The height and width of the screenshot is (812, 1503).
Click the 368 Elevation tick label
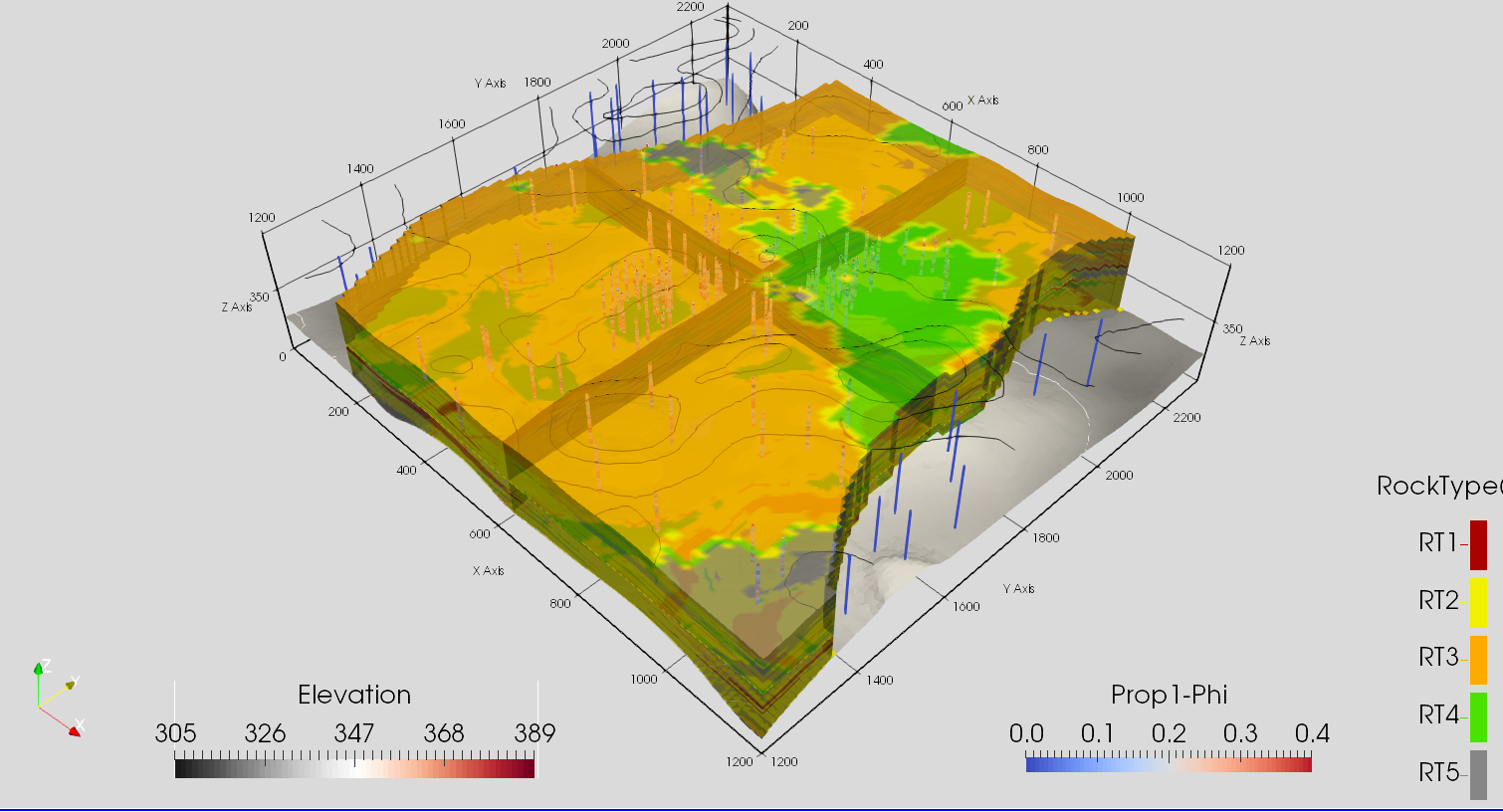click(x=444, y=734)
